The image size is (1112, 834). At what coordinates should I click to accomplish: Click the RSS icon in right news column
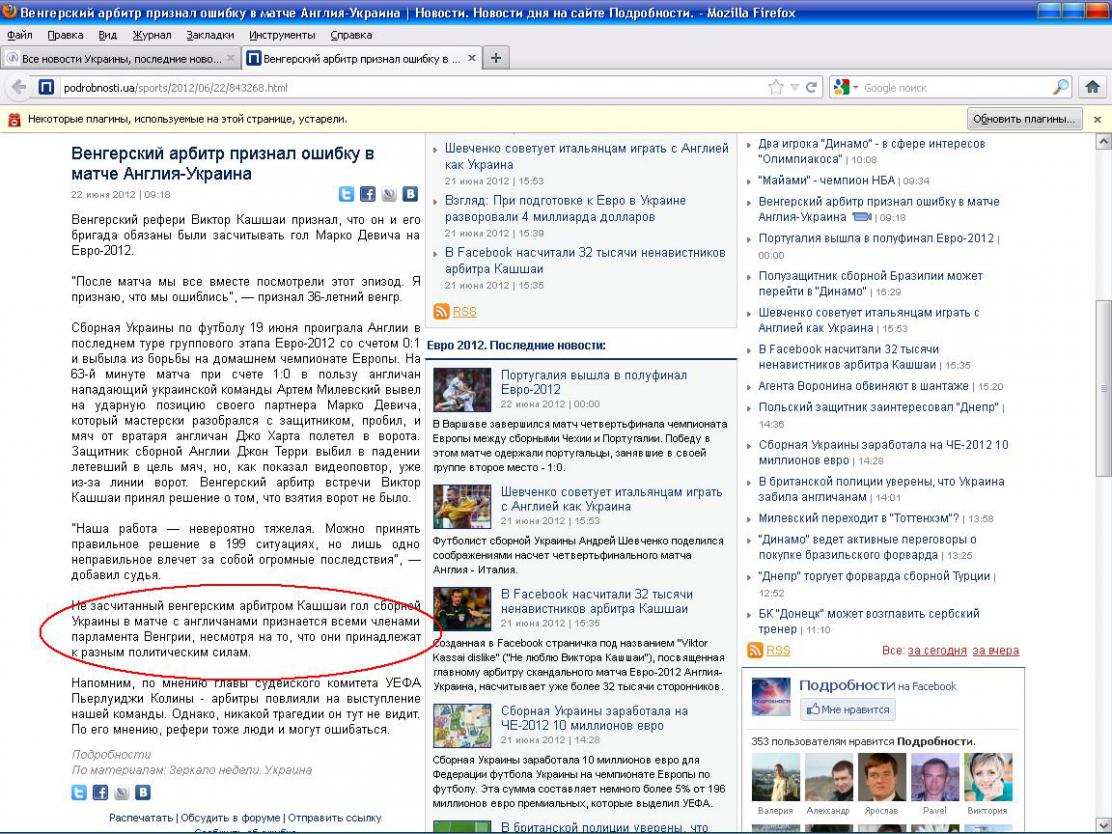coord(755,650)
